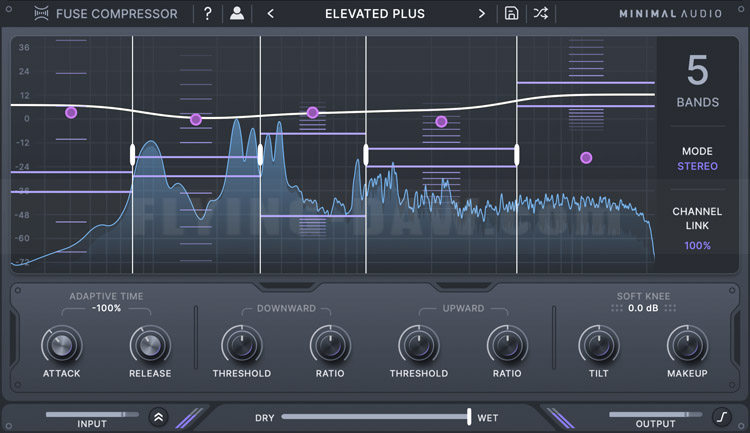750x433 pixels.
Task: Click the SOFT KNEE label
Action: 643,297
